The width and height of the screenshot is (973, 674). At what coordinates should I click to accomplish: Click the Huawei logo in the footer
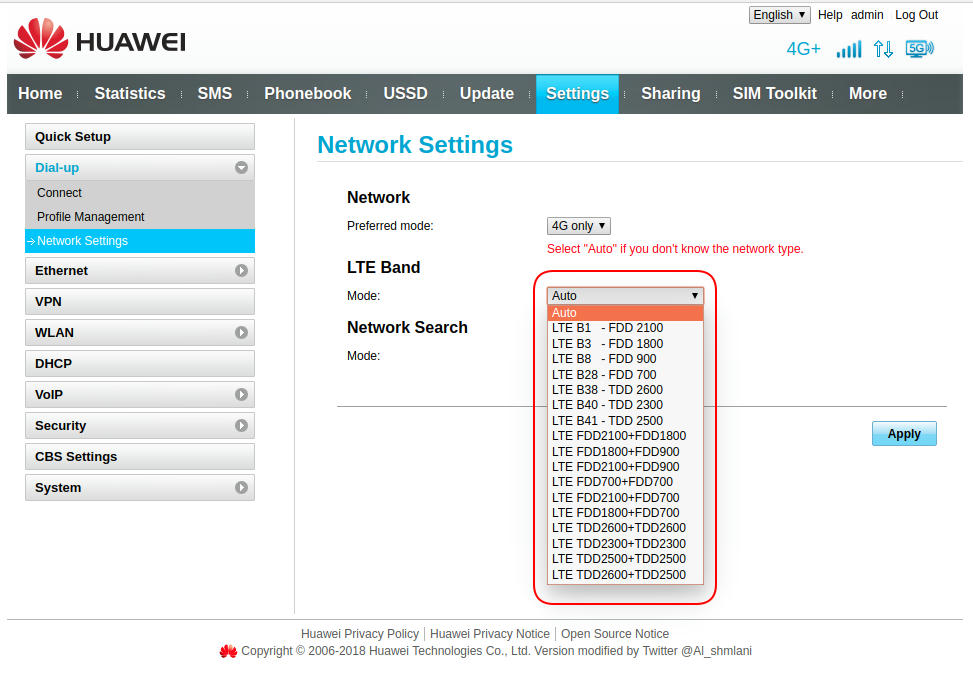[x=228, y=651]
